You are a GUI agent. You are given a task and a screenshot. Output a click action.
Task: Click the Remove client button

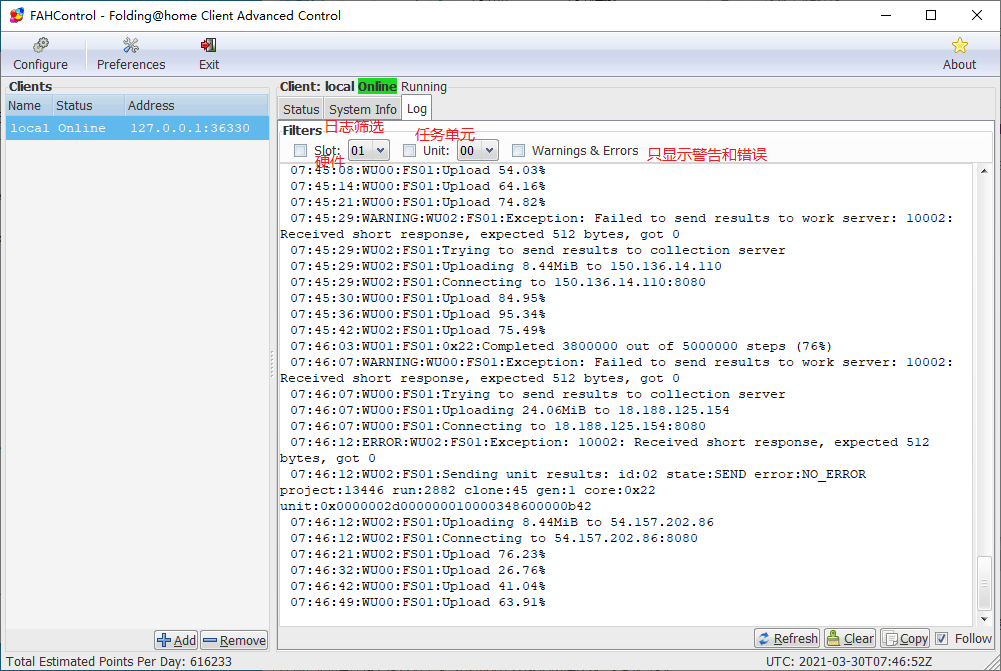[x=234, y=640]
